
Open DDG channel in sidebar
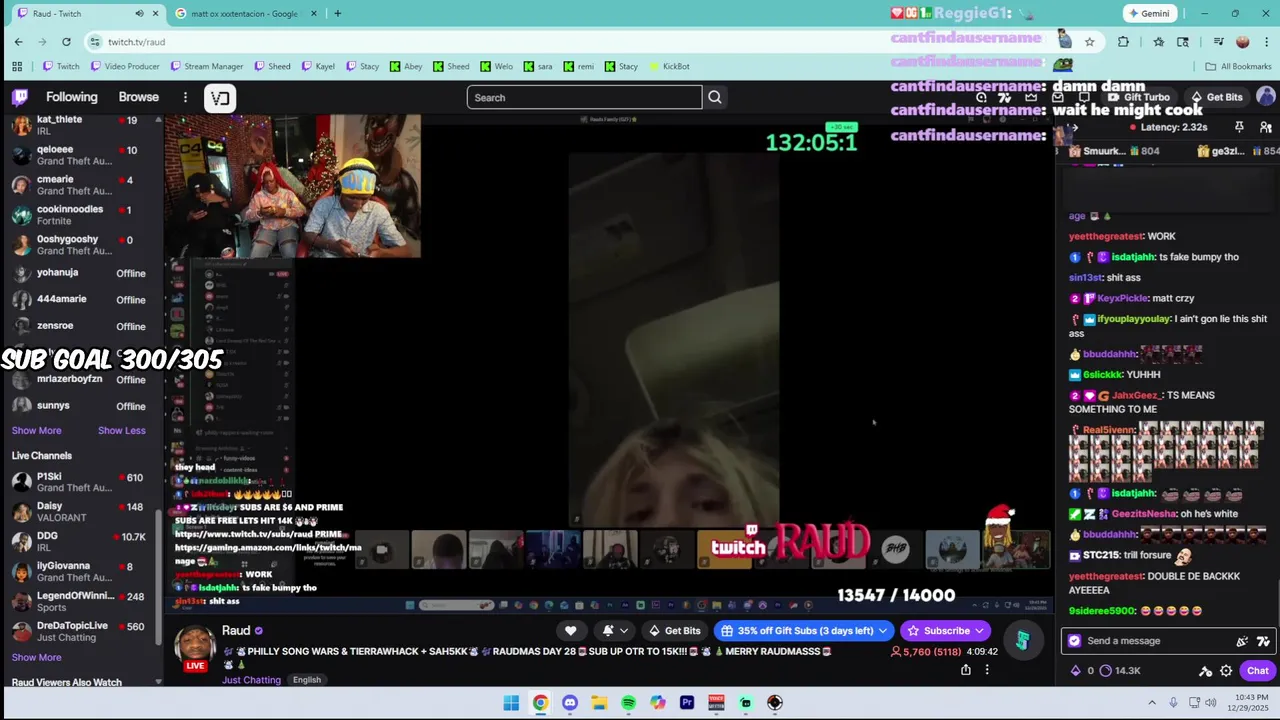[x=82, y=541]
